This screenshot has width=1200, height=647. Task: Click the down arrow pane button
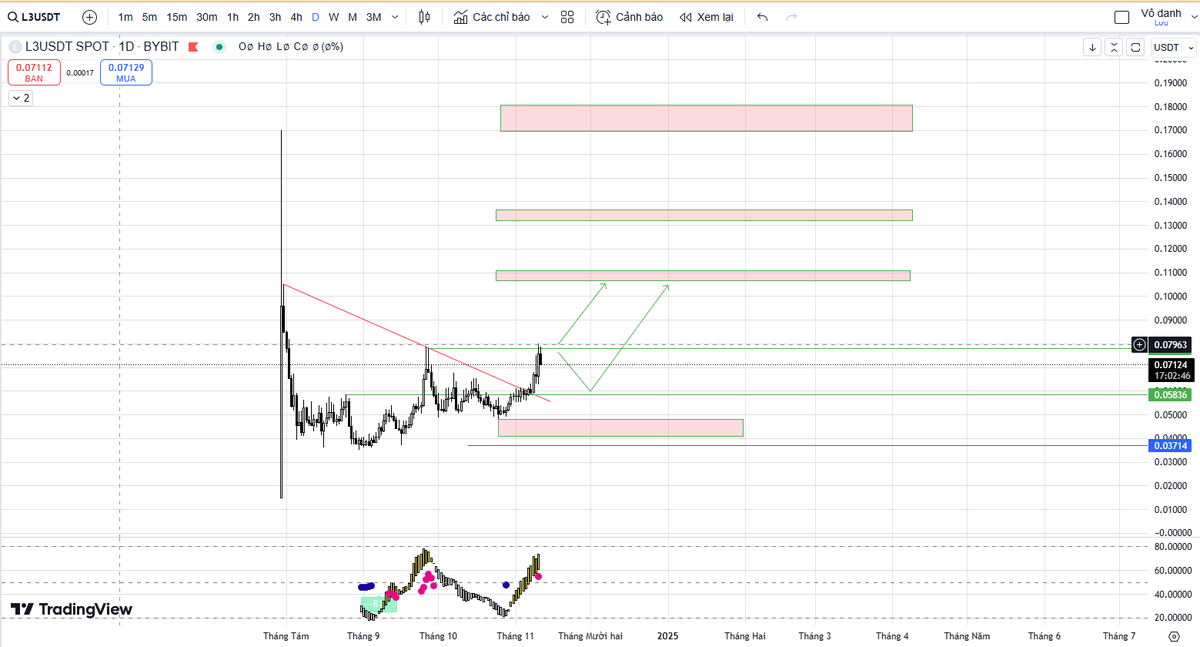coord(1092,47)
